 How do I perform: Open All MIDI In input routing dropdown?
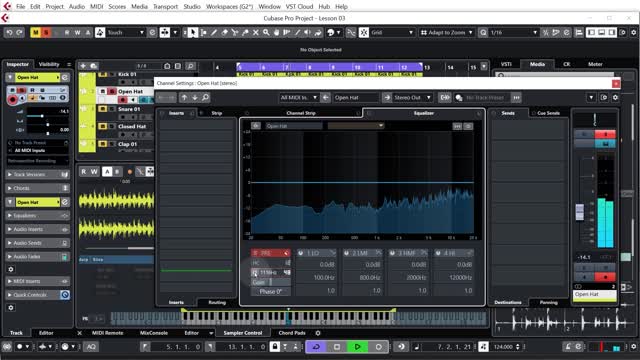coord(299,98)
